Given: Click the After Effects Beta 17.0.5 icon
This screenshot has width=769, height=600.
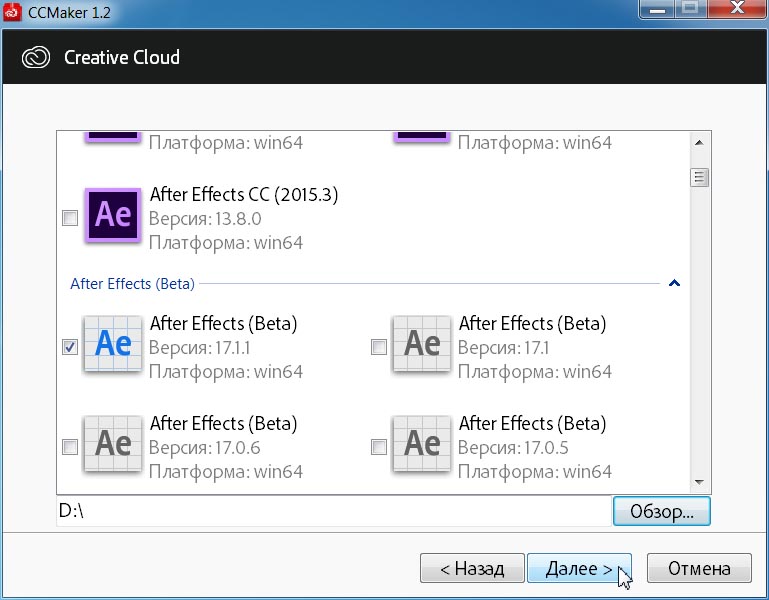Looking at the screenshot, I should click(x=422, y=444).
